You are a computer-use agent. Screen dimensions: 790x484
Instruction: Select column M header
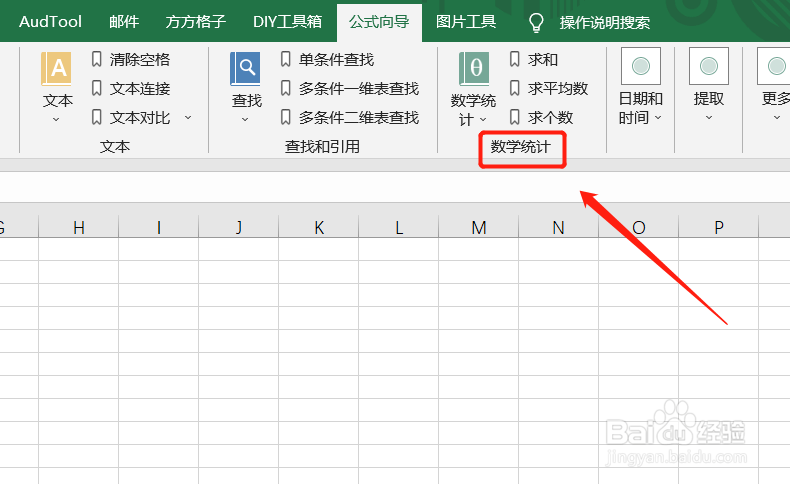tap(479, 227)
